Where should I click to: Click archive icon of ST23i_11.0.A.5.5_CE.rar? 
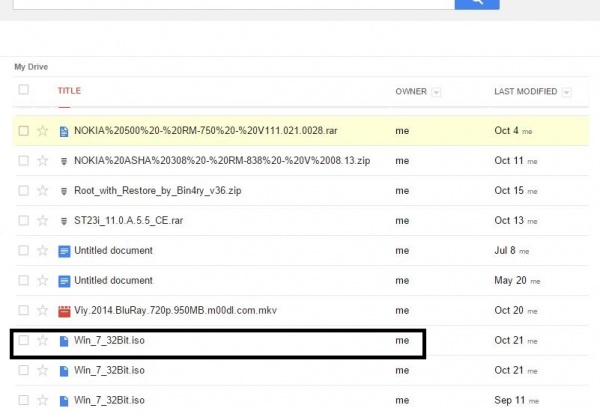tap(64, 221)
